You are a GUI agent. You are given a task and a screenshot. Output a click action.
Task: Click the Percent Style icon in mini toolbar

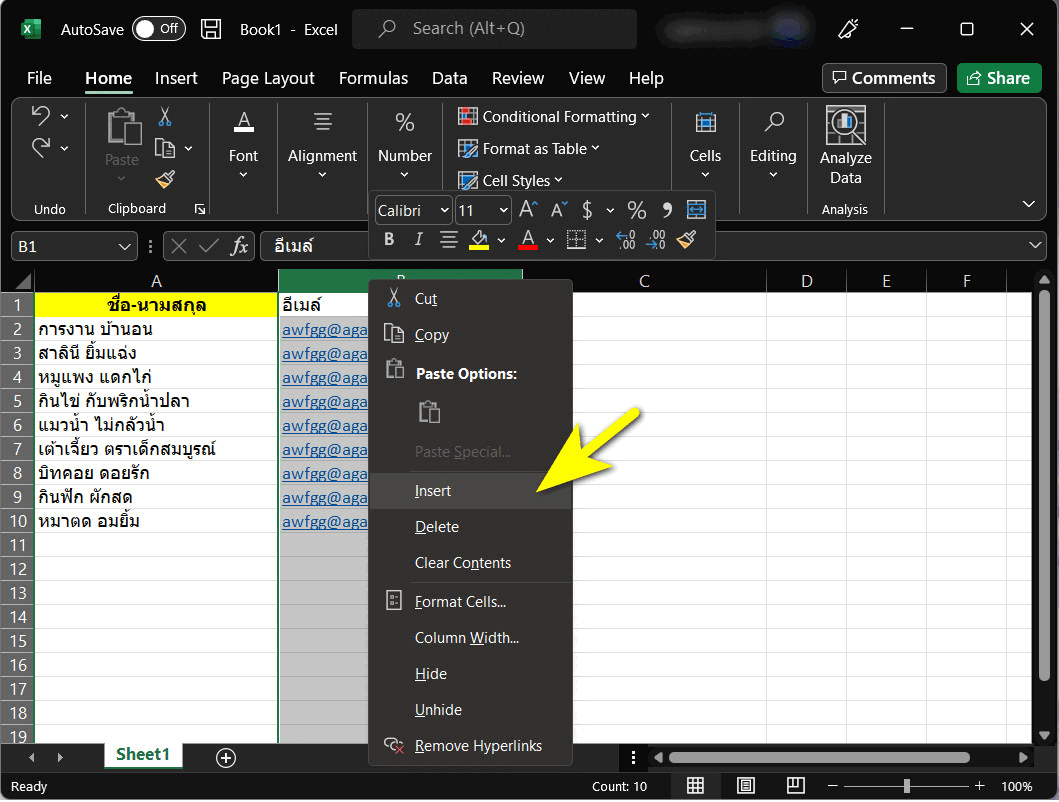(x=636, y=210)
